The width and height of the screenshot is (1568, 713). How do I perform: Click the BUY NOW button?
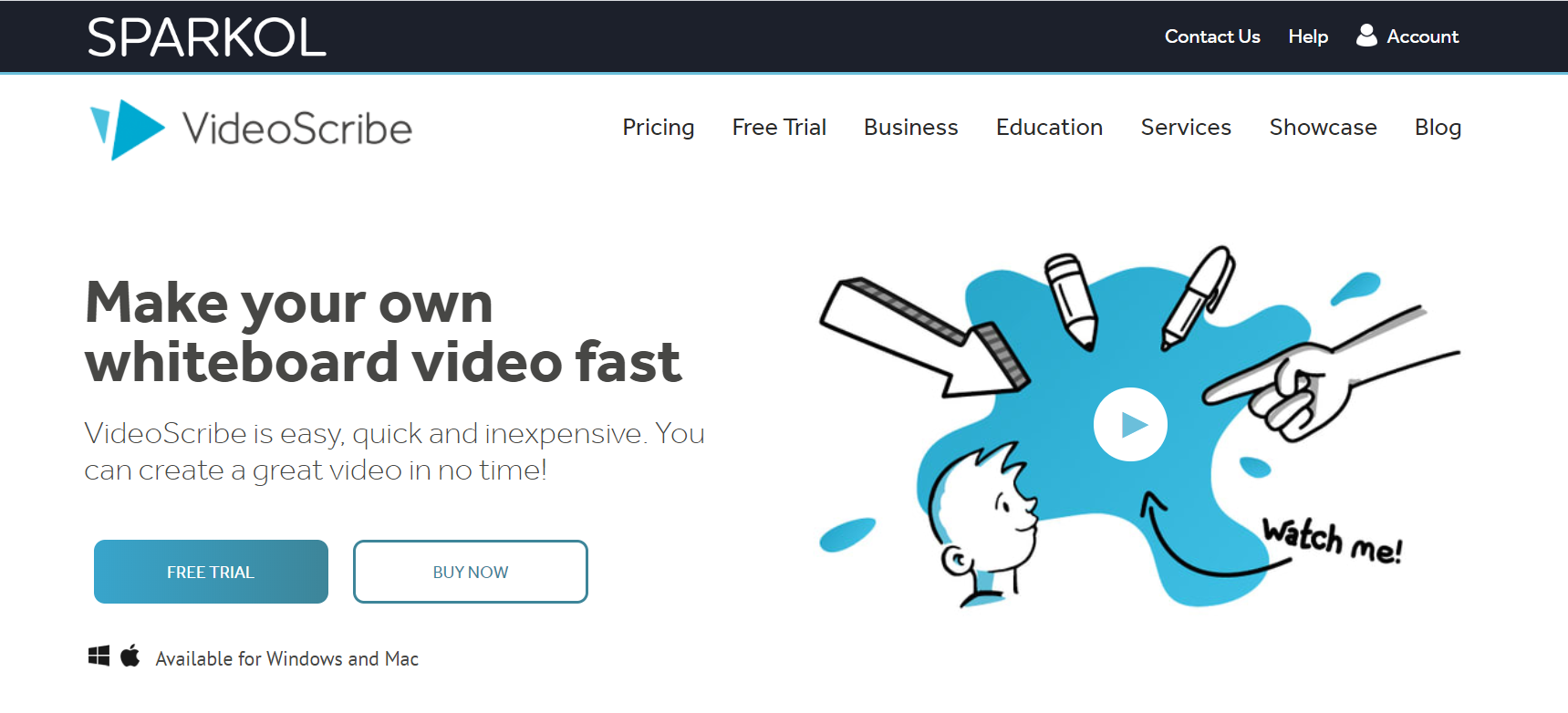(471, 572)
